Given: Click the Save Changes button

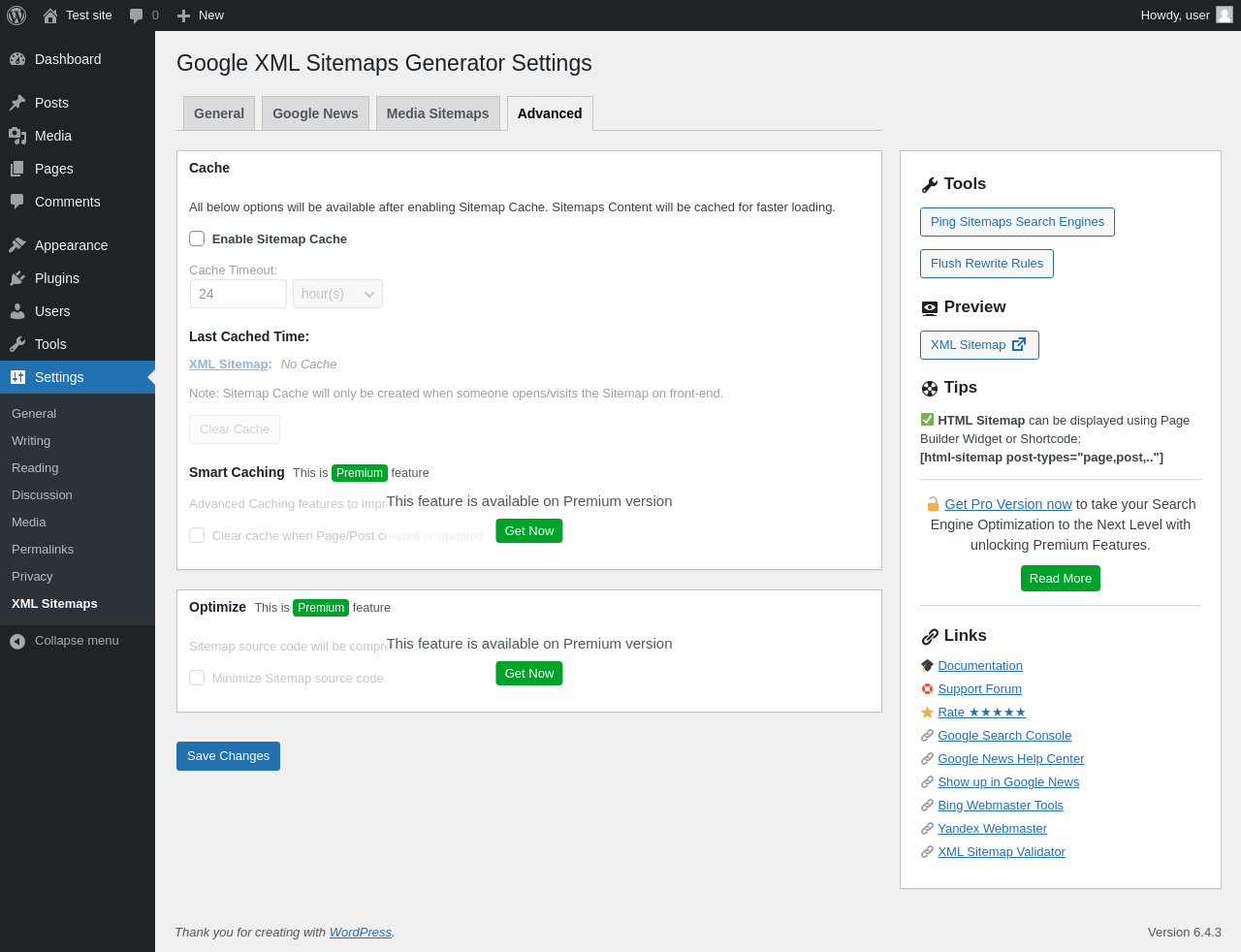Looking at the screenshot, I should point(228,756).
